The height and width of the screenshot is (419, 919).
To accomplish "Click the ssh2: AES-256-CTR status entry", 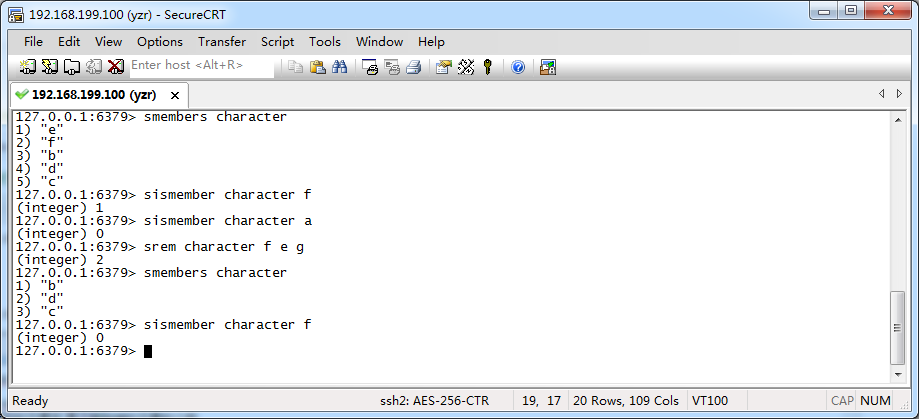I will click(x=434, y=401).
